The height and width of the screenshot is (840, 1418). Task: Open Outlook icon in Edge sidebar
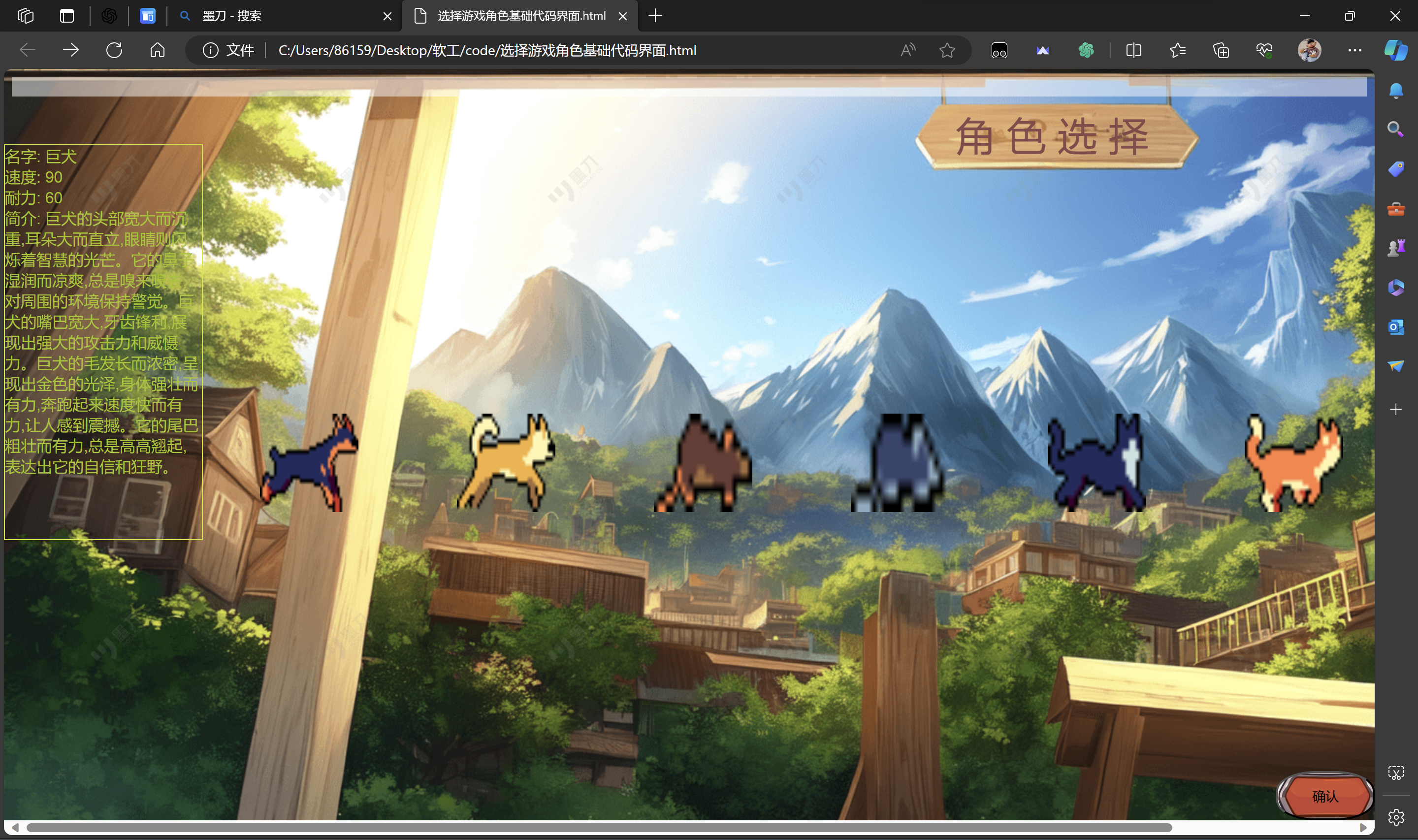pos(1395,326)
